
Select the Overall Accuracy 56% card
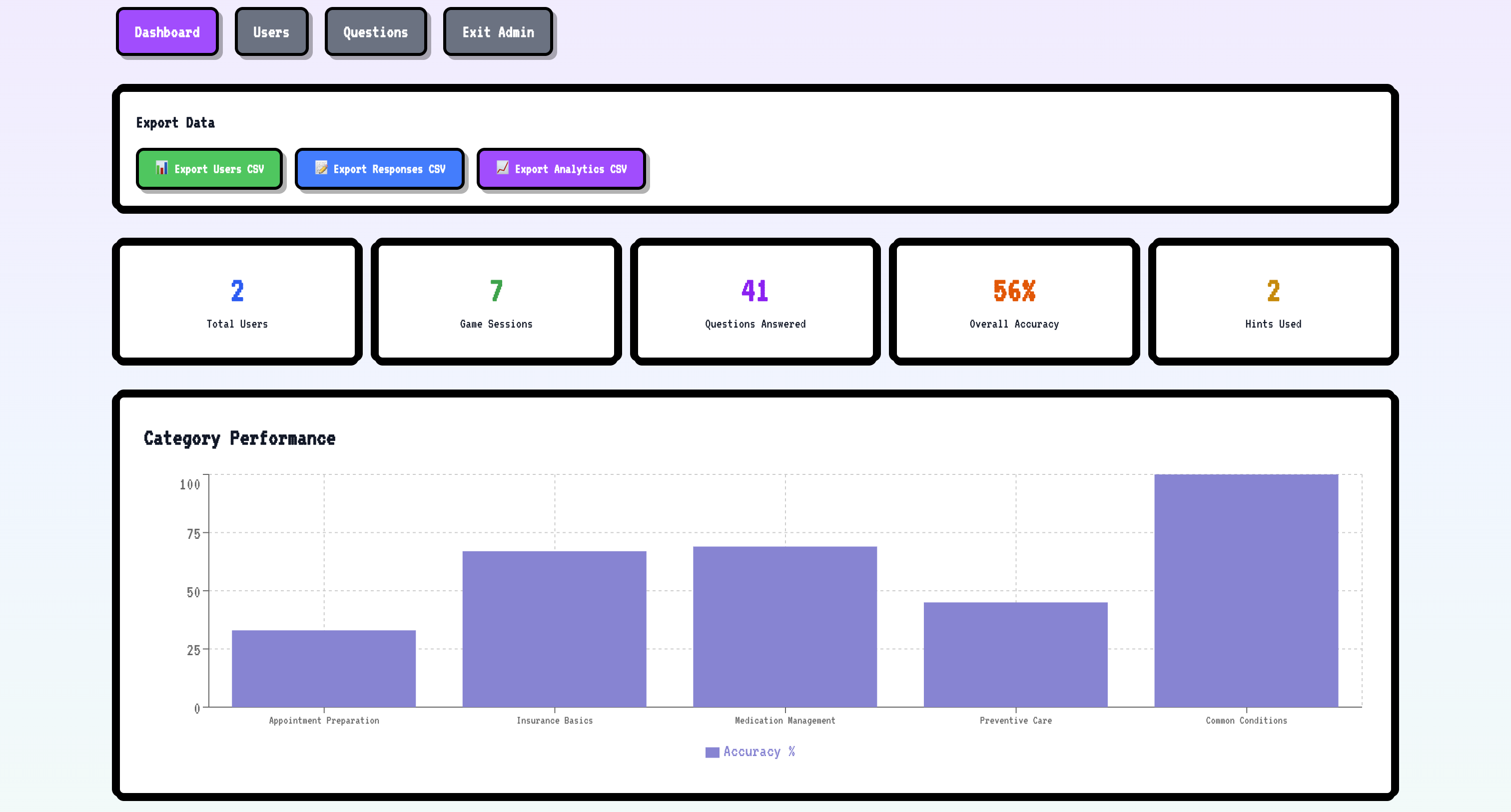[1014, 301]
